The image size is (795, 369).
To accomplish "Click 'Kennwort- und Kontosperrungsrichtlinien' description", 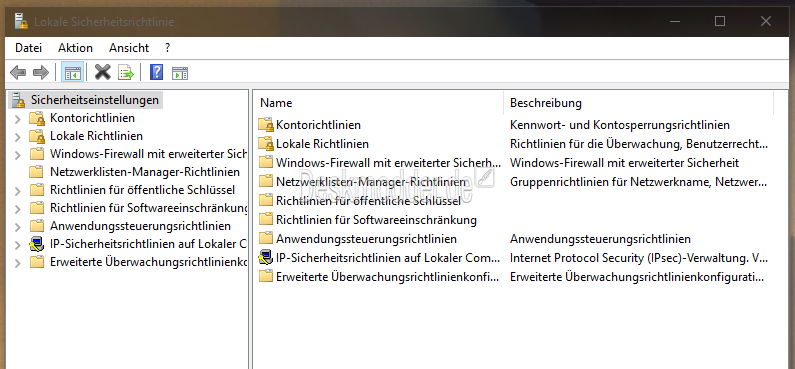I will [620, 125].
